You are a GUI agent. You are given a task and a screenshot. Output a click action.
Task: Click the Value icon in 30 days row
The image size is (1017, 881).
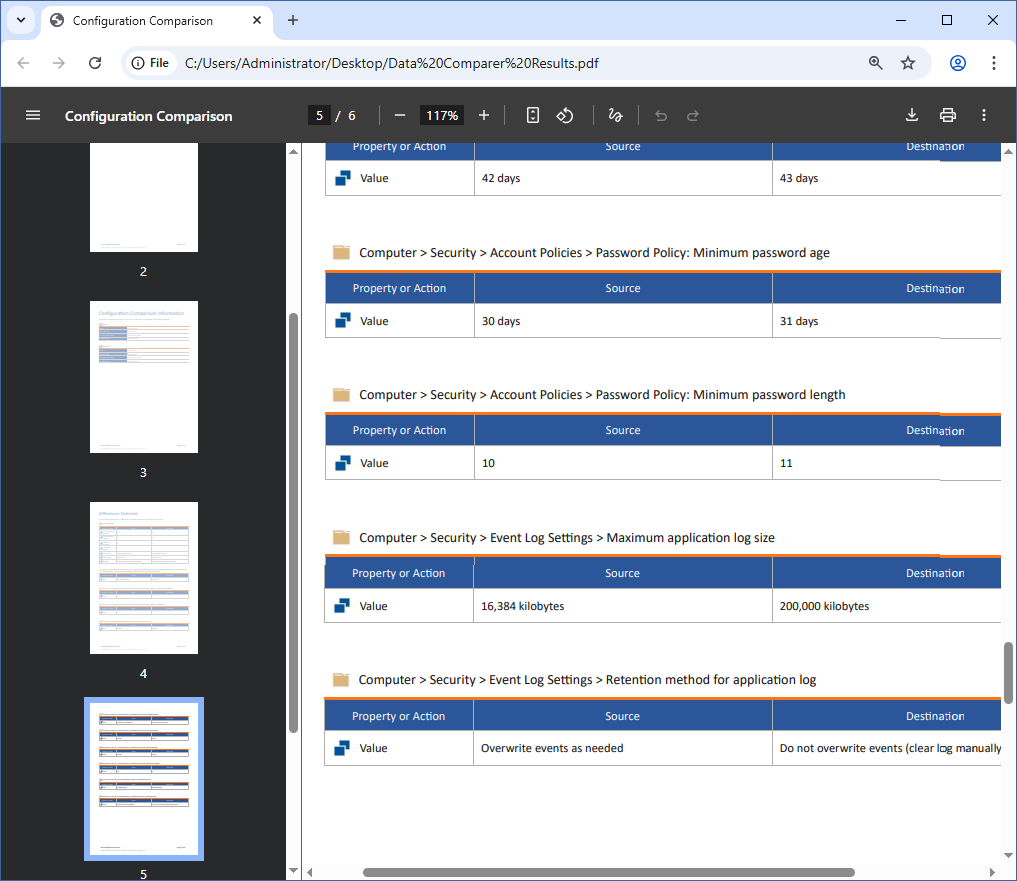tap(343, 320)
